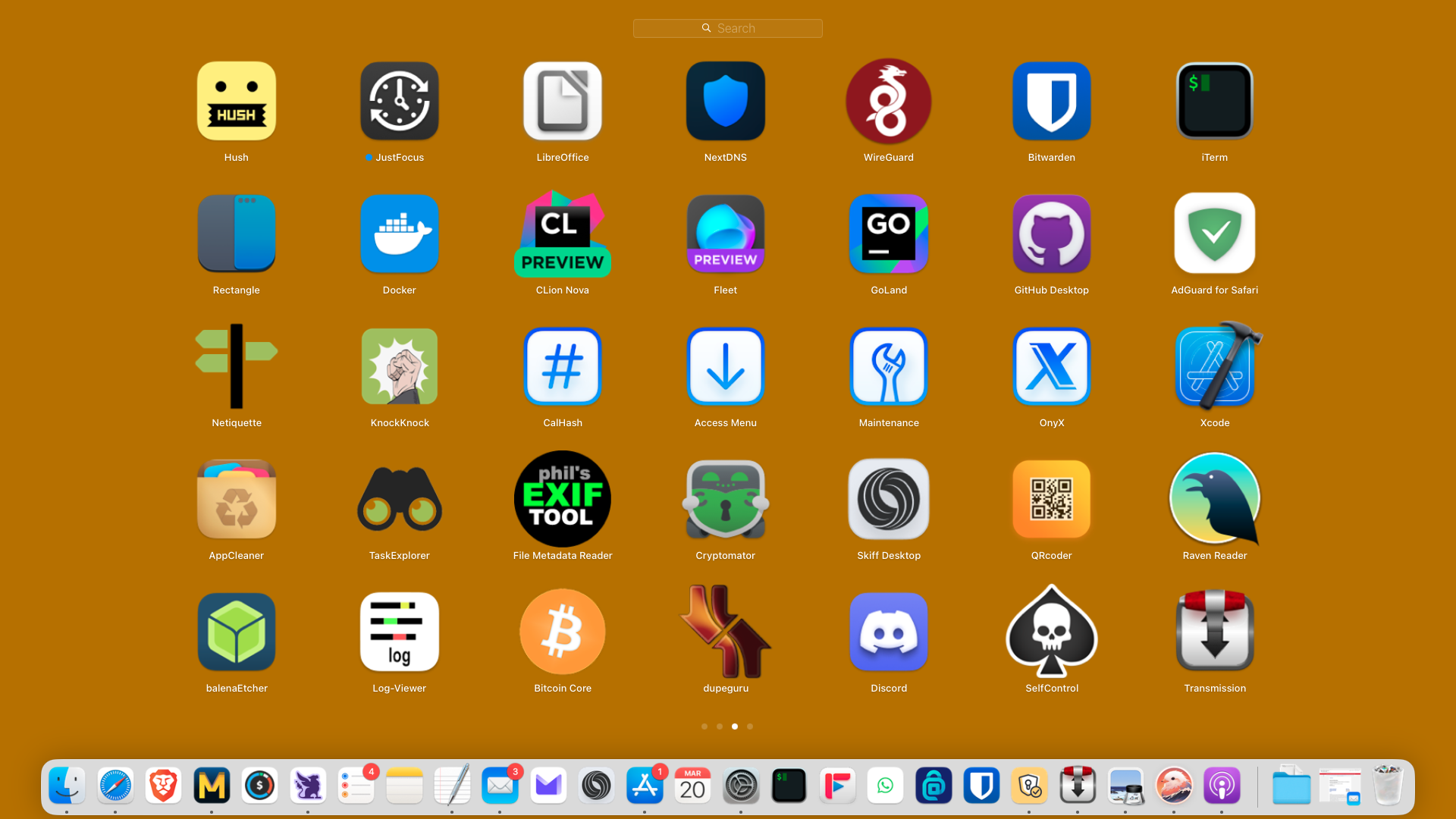Launch the NextDNS app
1456x819 pixels.
(x=726, y=101)
